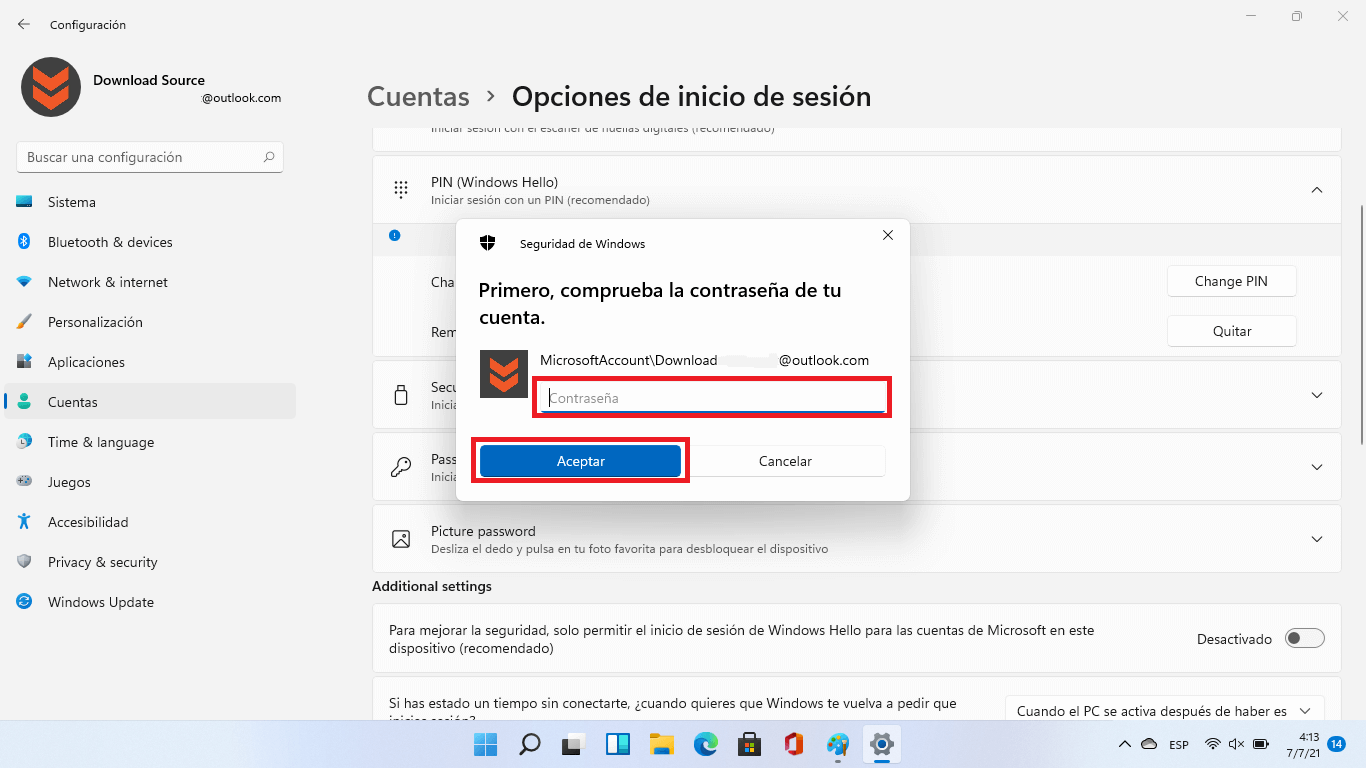Screen dimensions: 1366x768
Task: Click the Aplicaciones grid icon
Action: point(24,362)
